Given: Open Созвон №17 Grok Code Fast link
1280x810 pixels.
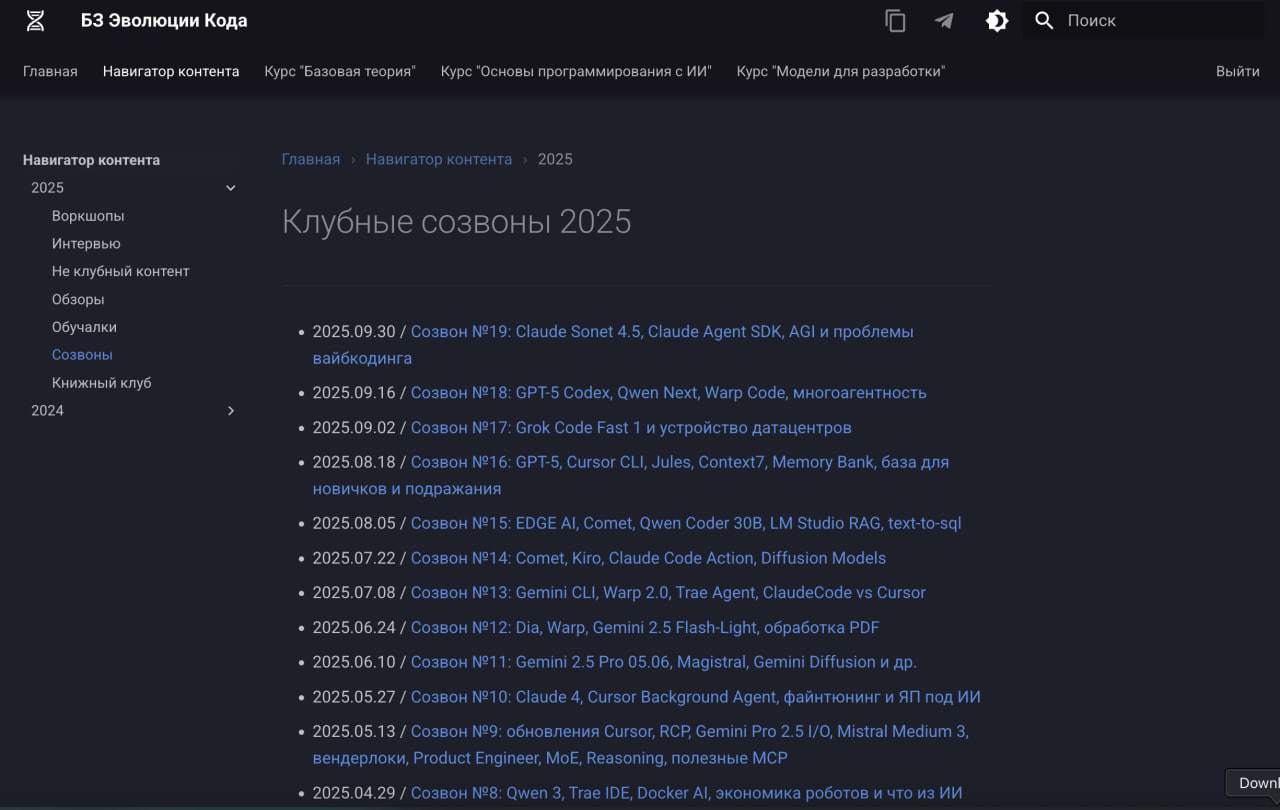Looking at the screenshot, I should 630,428.
